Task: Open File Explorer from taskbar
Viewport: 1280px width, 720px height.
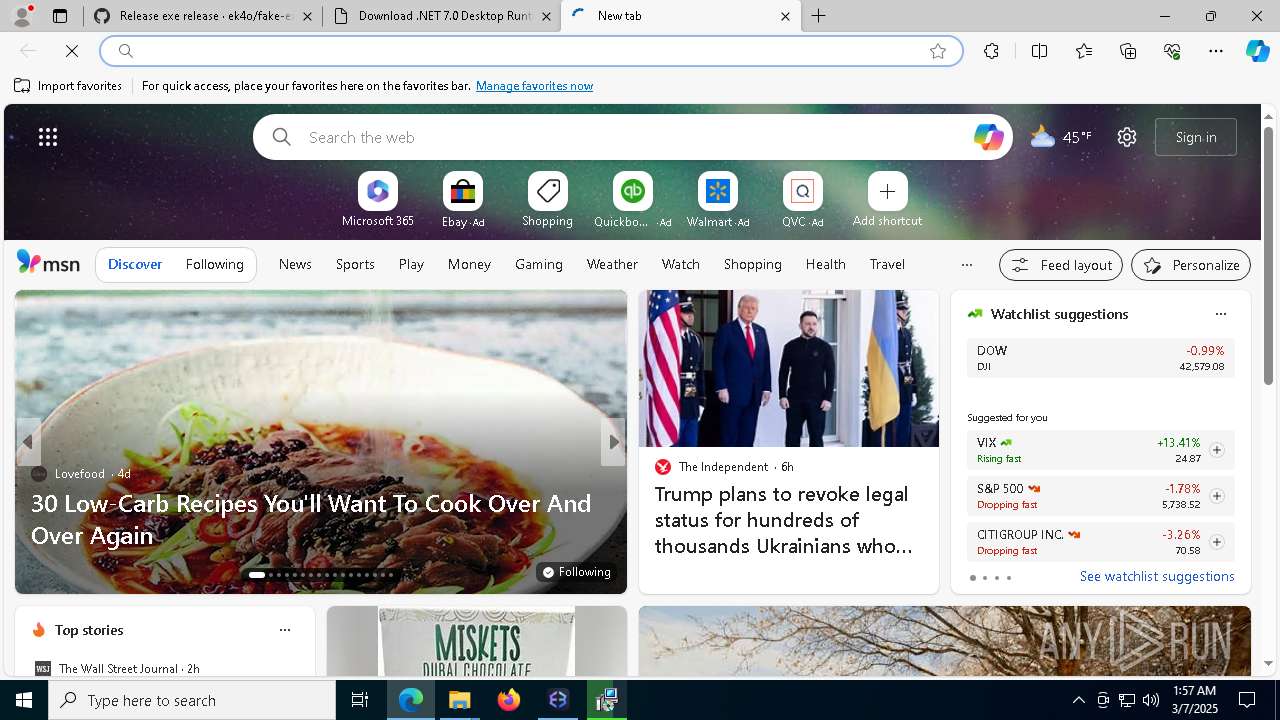Action: pyautogui.click(x=460, y=700)
